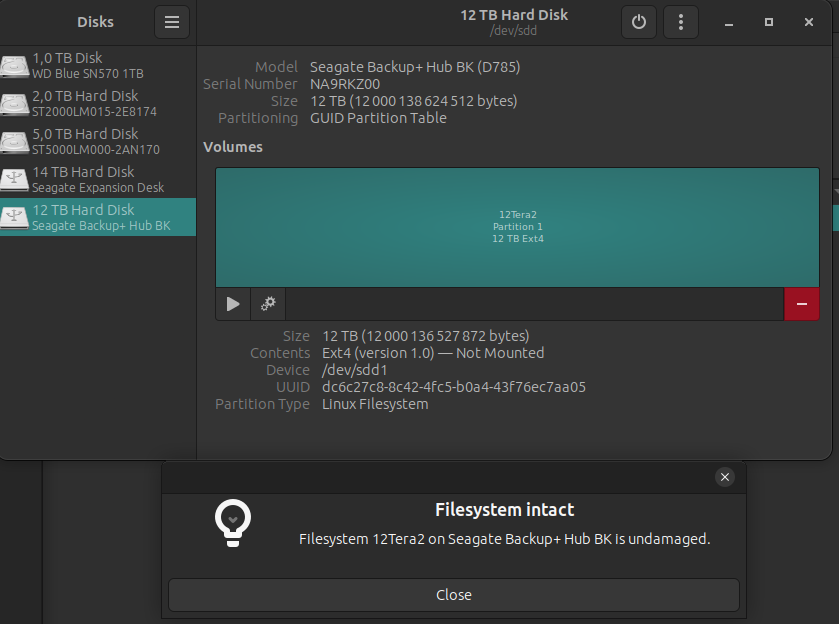Click the drive icon for 2,0 TB disk
The height and width of the screenshot is (624, 839).
[14, 104]
